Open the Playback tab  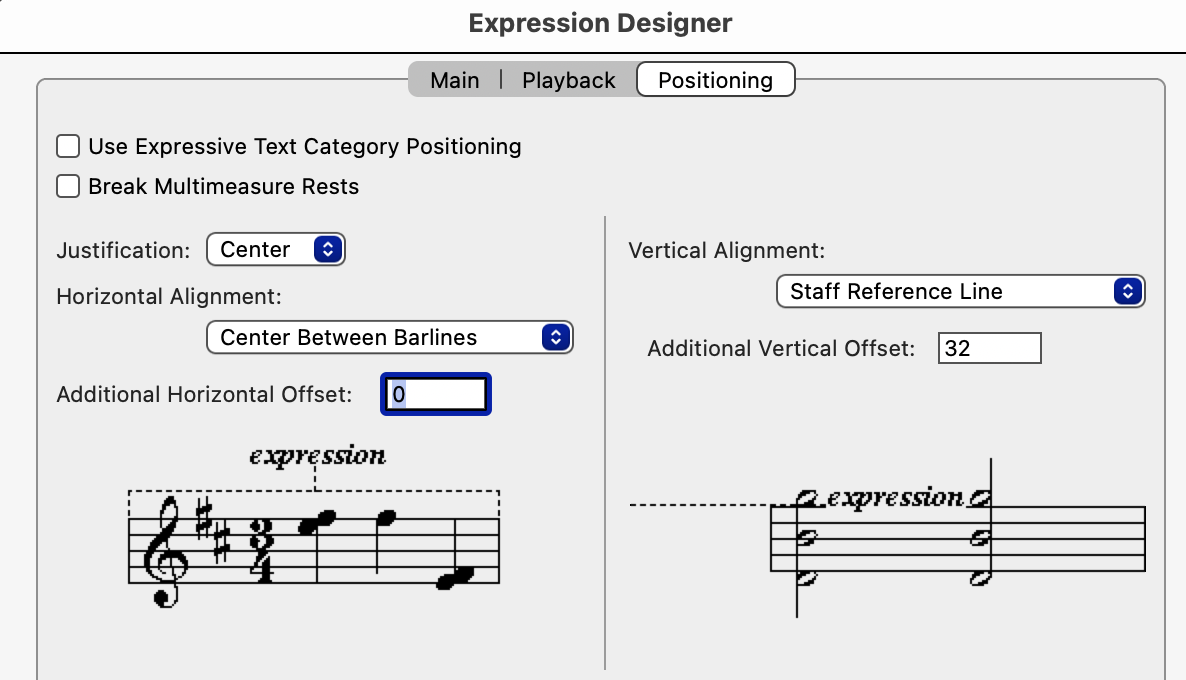click(x=568, y=80)
